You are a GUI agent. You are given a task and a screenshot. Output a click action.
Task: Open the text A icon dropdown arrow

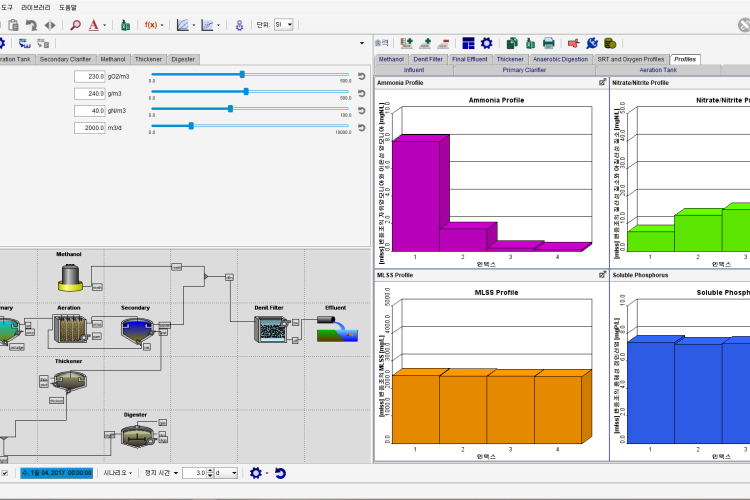(x=104, y=25)
